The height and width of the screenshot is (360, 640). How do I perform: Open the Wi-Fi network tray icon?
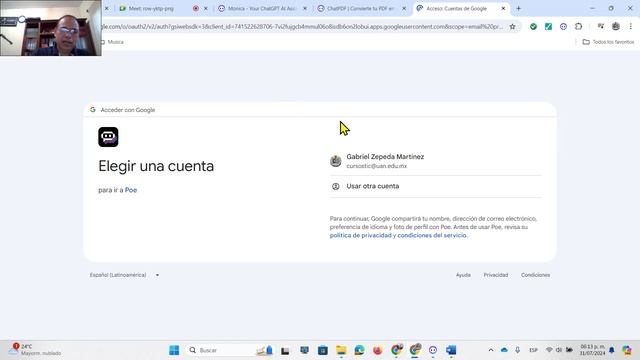point(549,350)
